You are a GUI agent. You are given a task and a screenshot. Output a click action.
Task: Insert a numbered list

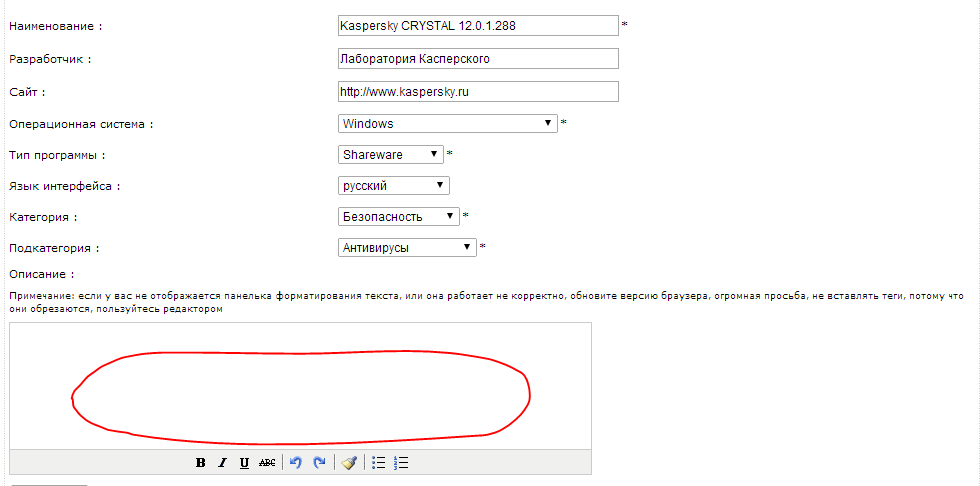tap(401, 463)
